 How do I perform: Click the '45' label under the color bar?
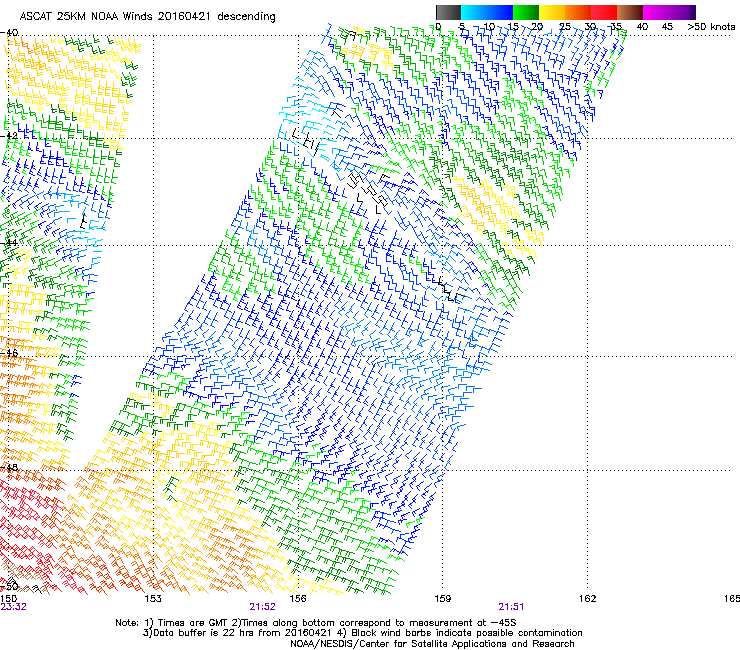[x=667, y=26]
